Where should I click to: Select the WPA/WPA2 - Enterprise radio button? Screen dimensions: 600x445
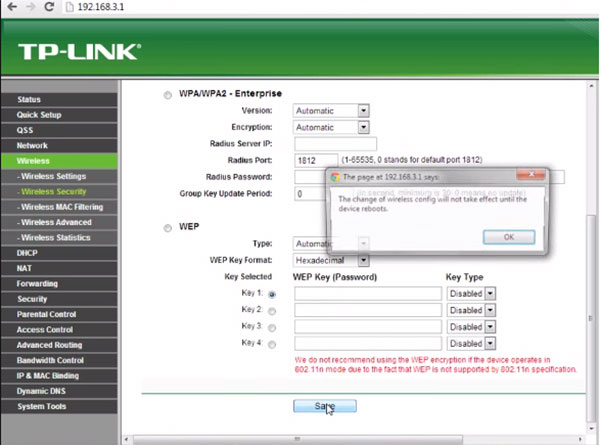(x=166, y=96)
